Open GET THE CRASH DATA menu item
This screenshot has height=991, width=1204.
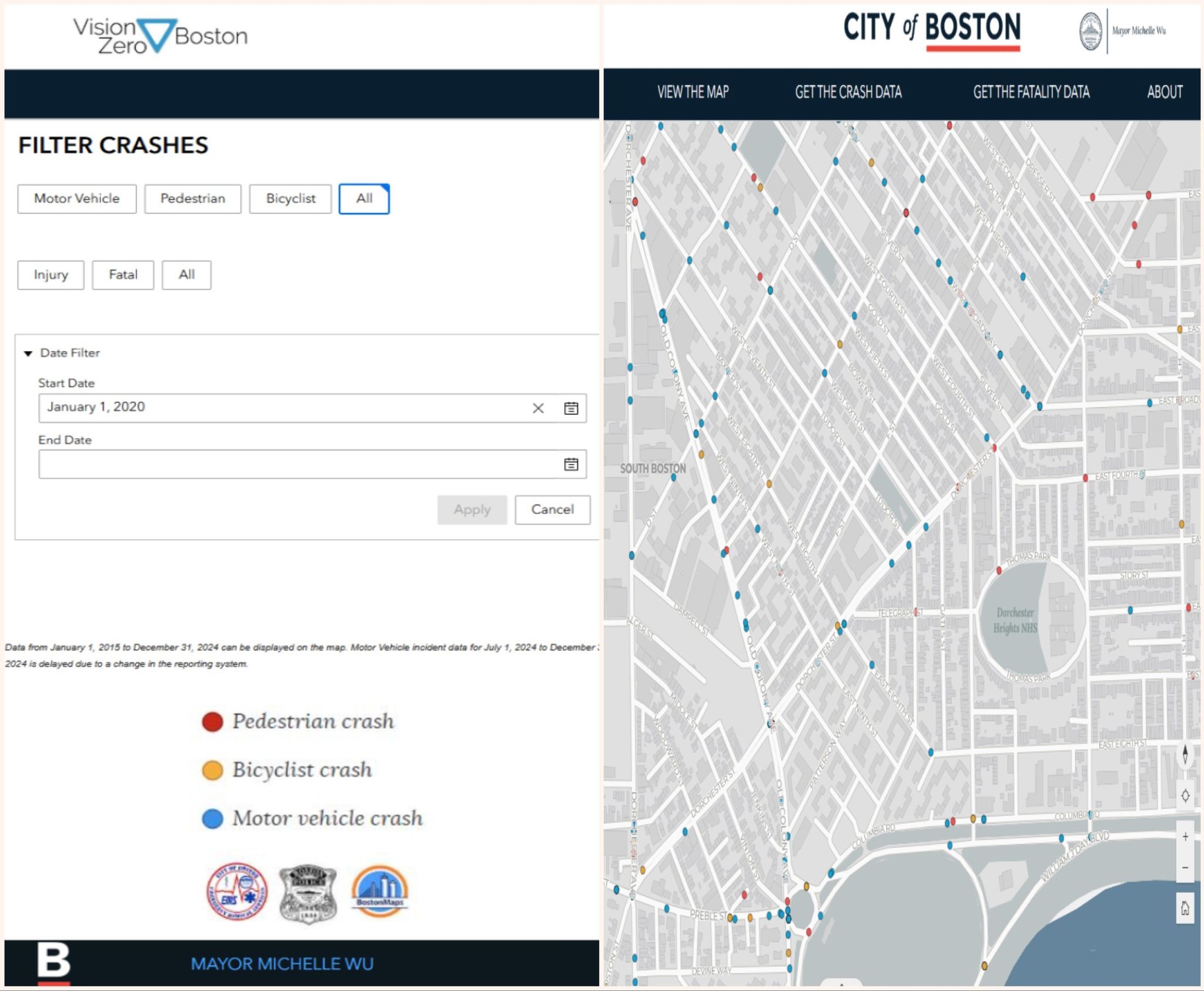click(x=848, y=92)
